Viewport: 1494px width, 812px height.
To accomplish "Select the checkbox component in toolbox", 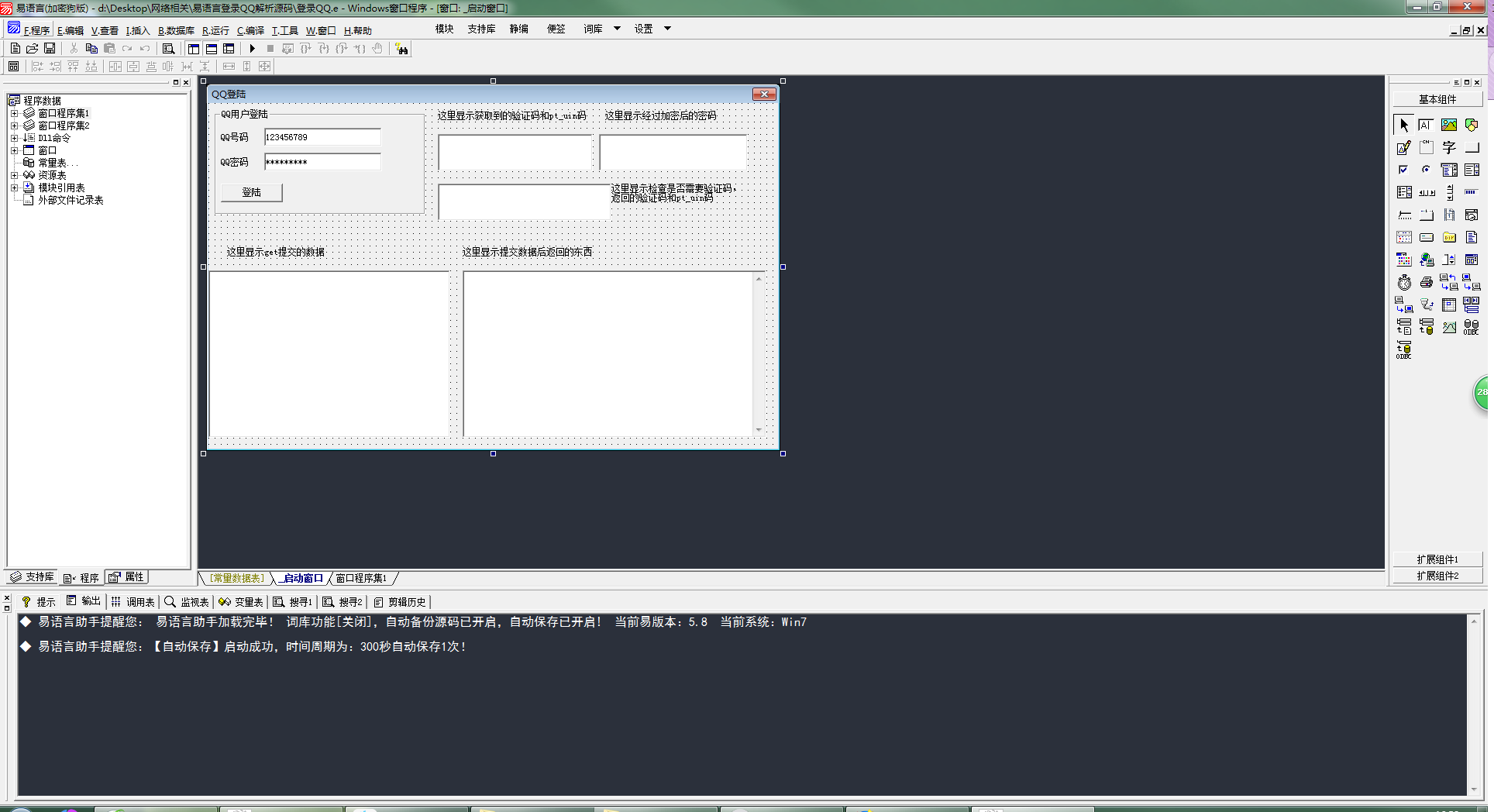I will pos(1403,170).
